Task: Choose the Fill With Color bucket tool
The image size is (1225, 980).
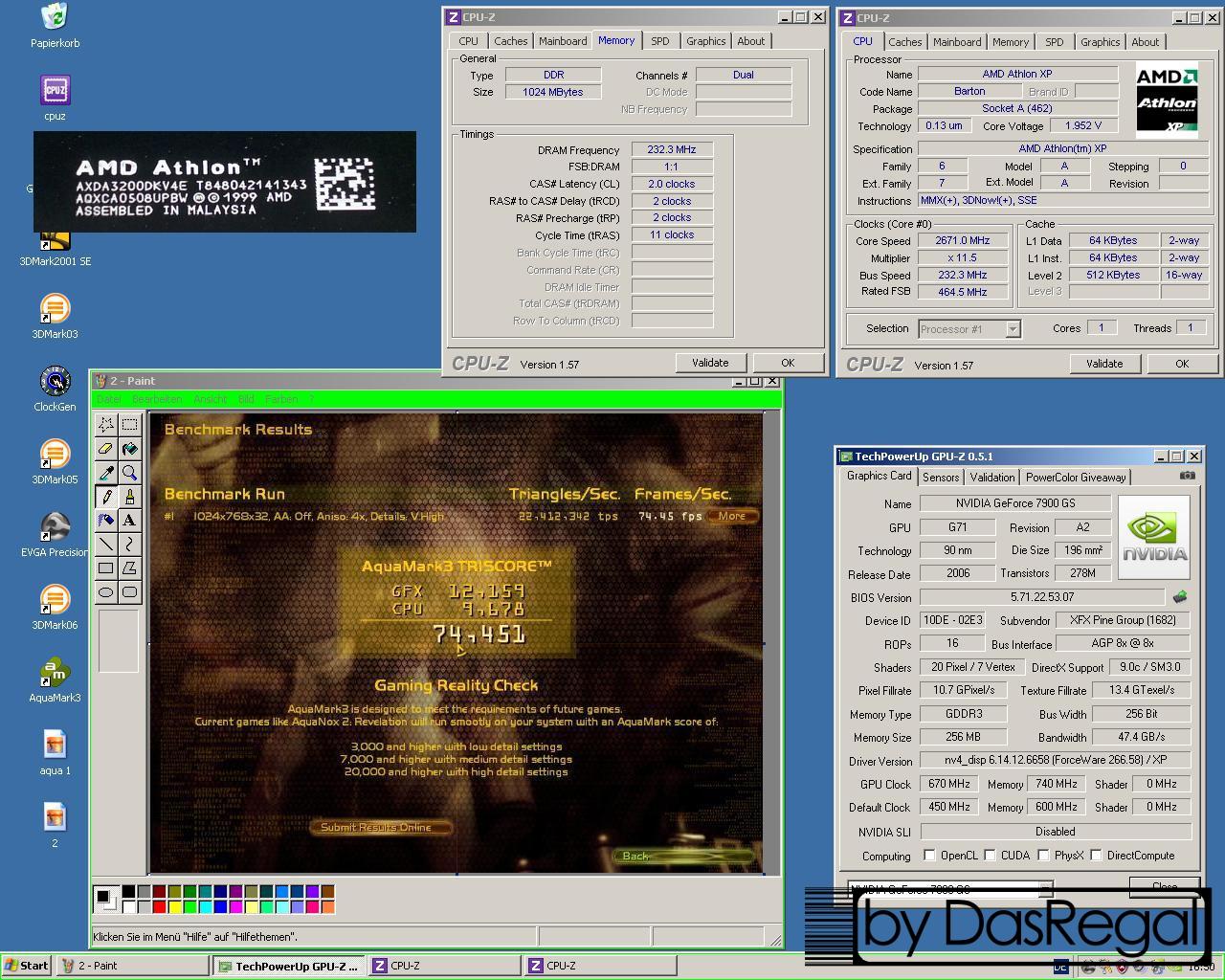Action: coord(129,448)
